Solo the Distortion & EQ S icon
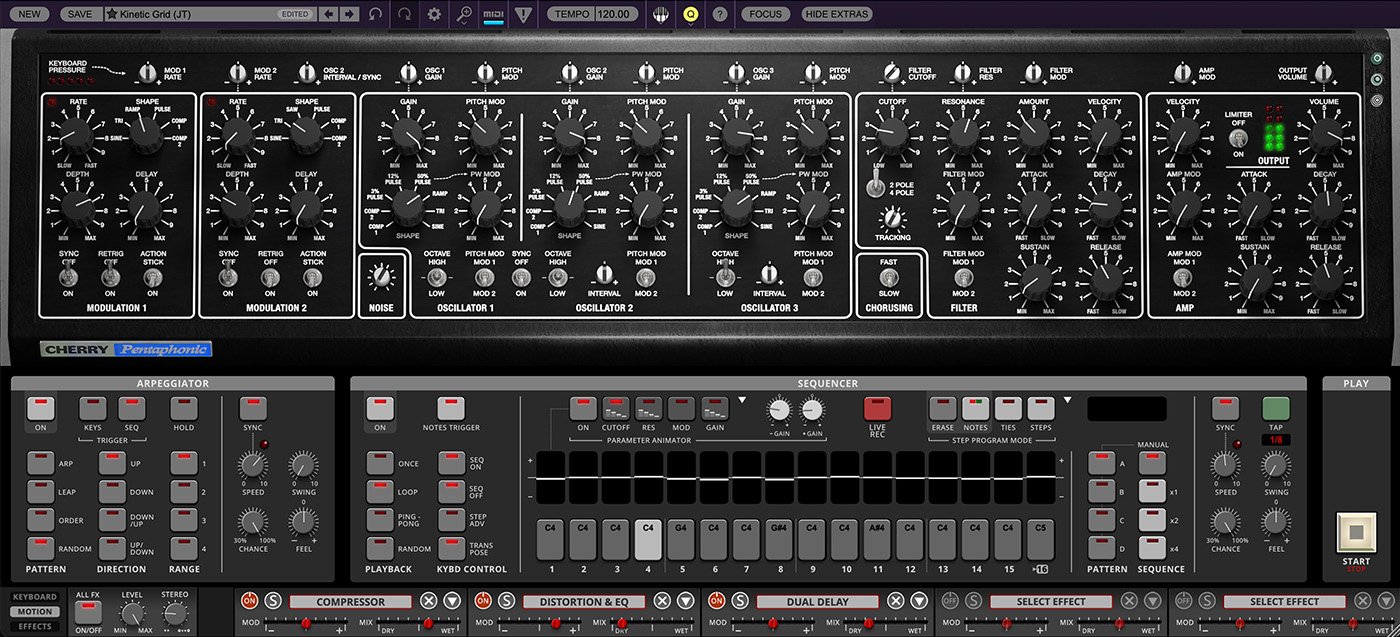The width and height of the screenshot is (1400, 637). point(506,601)
